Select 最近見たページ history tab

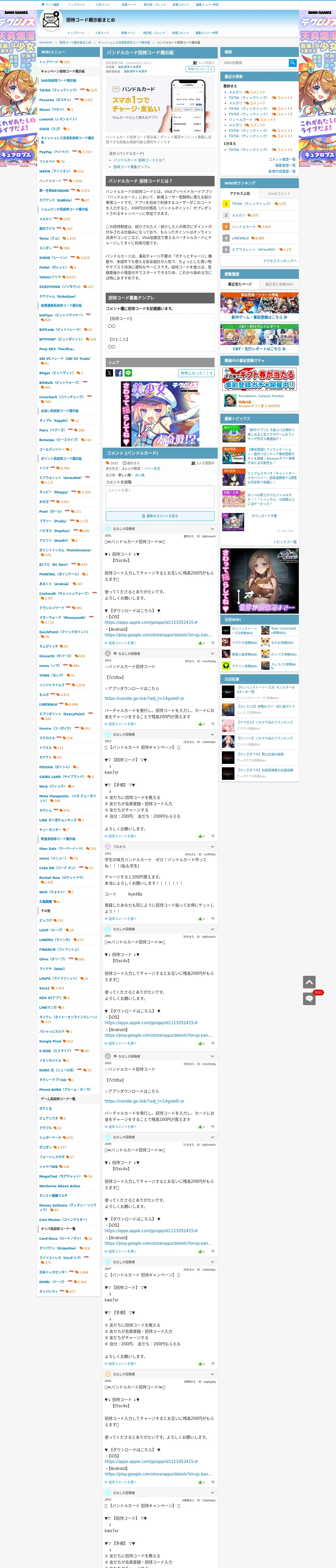click(x=240, y=284)
